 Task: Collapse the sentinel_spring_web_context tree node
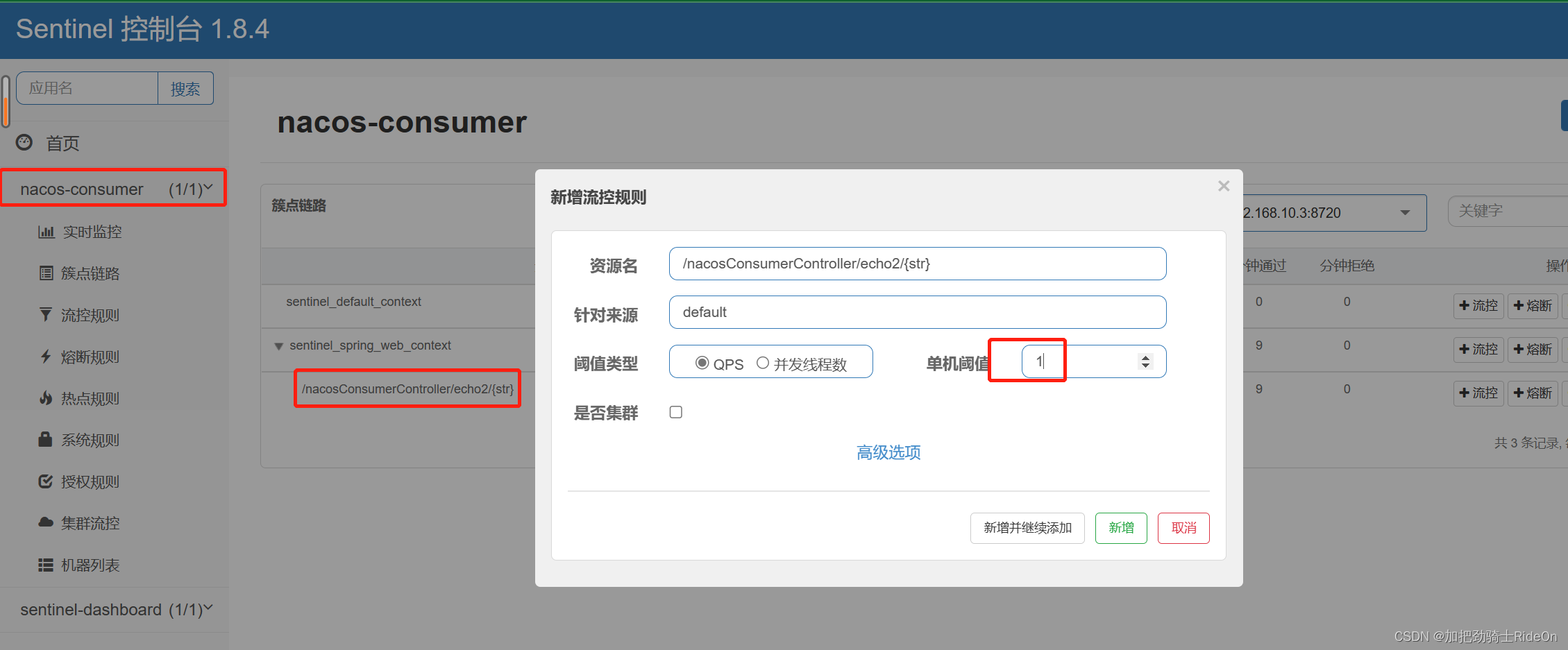(278, 346)
